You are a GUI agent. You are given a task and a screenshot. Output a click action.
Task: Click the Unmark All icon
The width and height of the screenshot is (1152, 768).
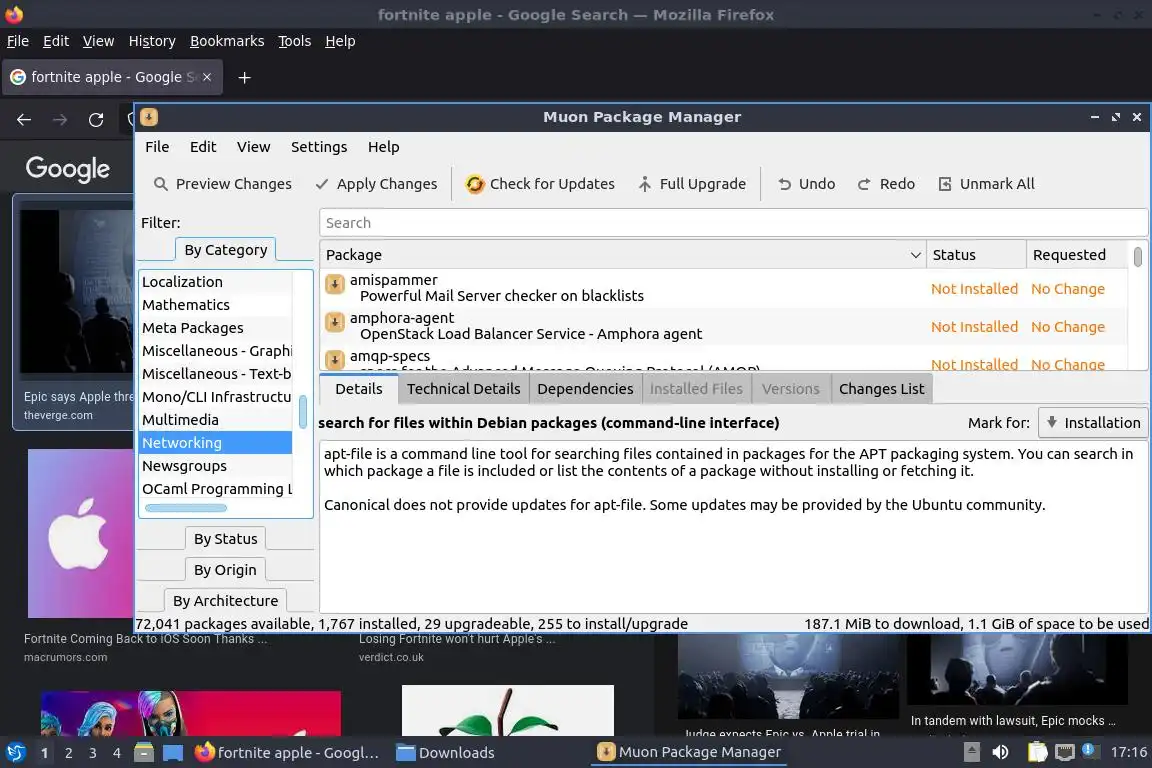point(945,184)
